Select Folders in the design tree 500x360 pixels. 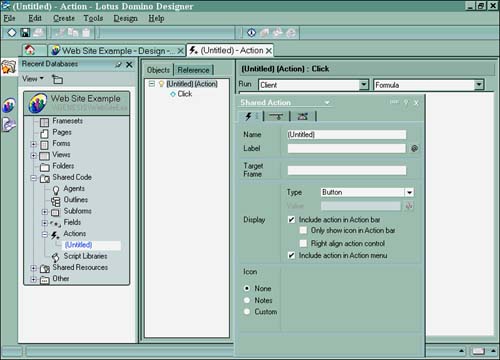[x=63, y=166]
